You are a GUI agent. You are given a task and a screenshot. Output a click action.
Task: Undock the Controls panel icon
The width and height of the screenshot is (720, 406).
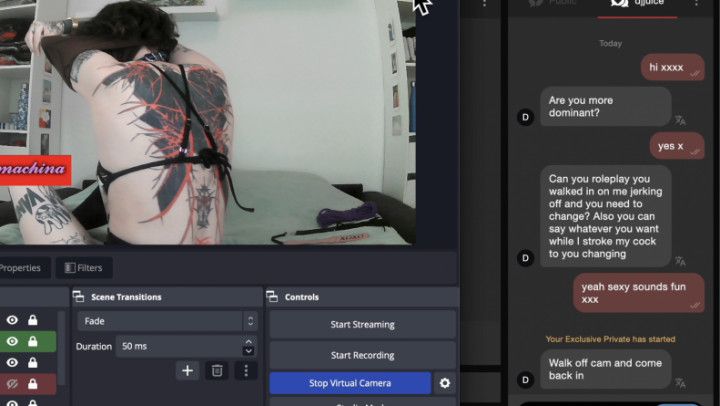pyautogui.click(x=273, y=297)
